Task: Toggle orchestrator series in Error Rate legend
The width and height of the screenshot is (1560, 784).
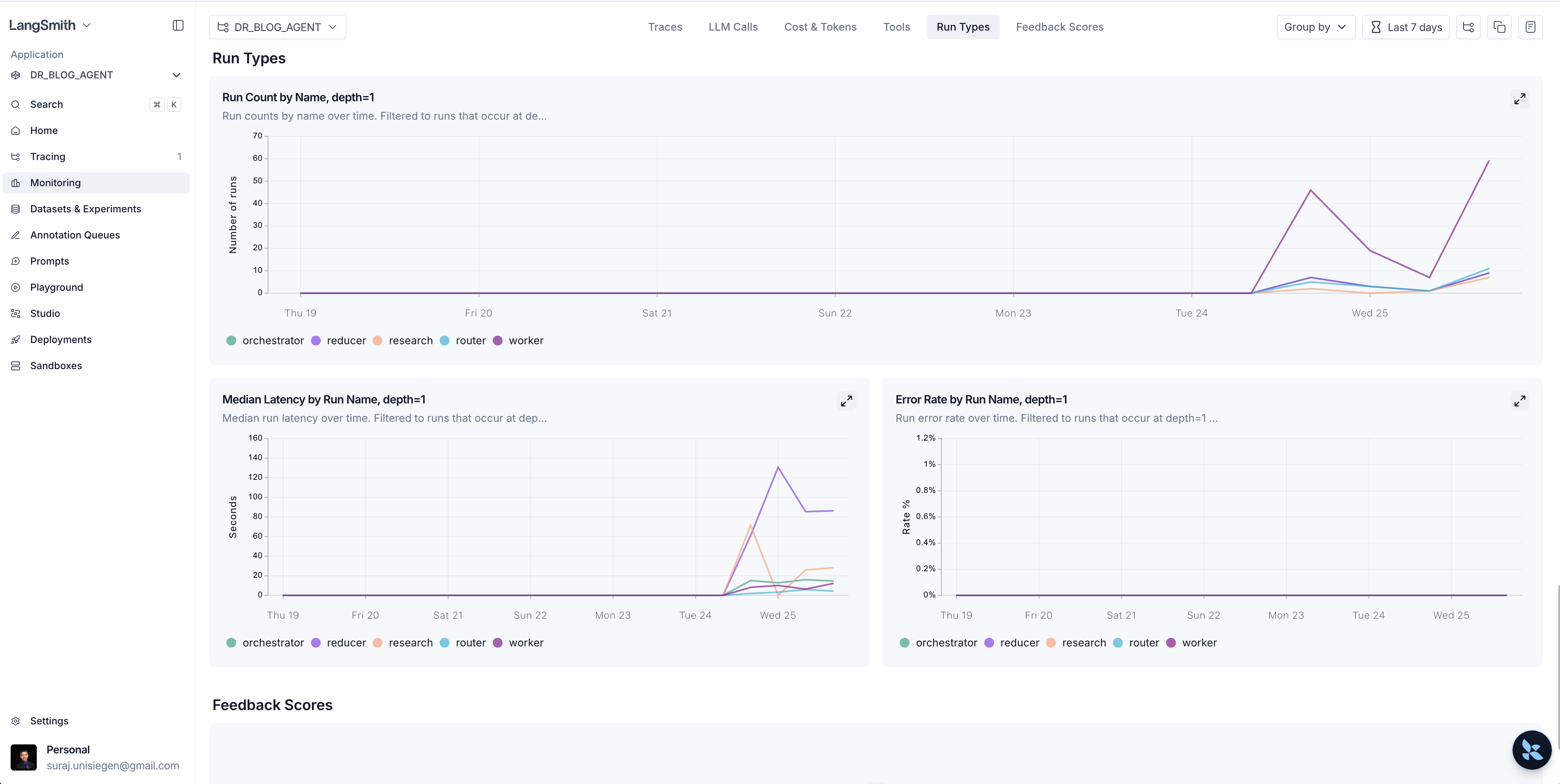Action: coord(945,643)
